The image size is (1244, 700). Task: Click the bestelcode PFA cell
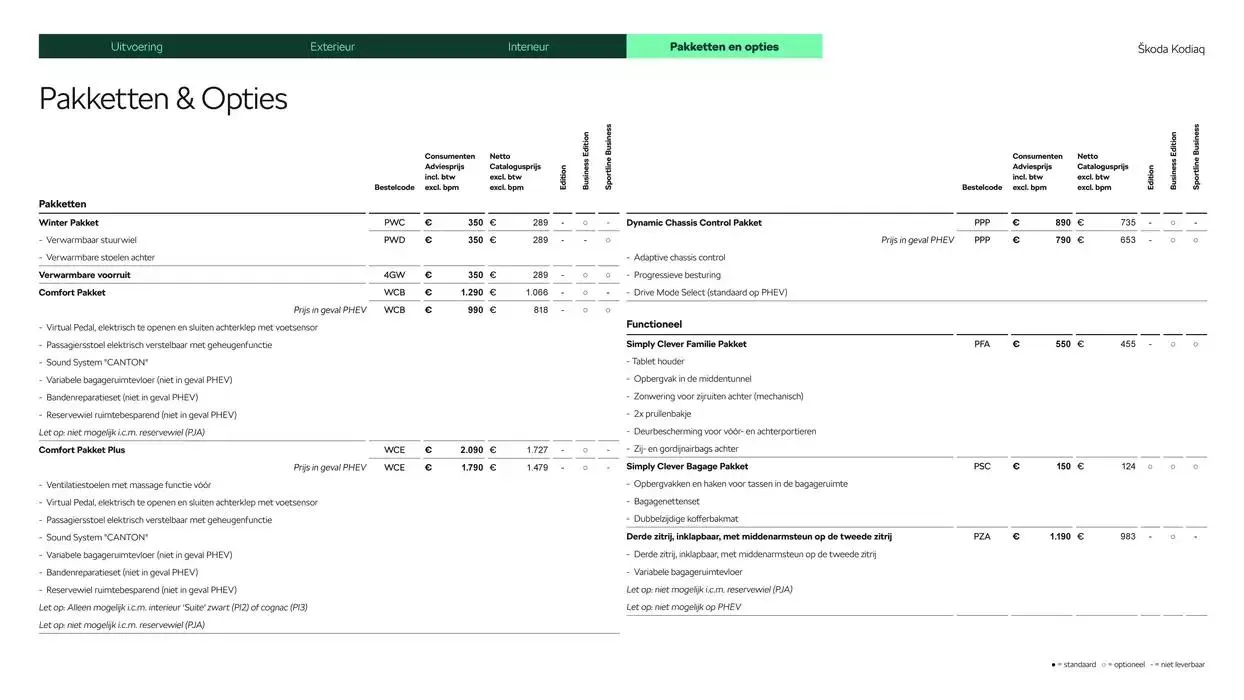click(981, 343)
